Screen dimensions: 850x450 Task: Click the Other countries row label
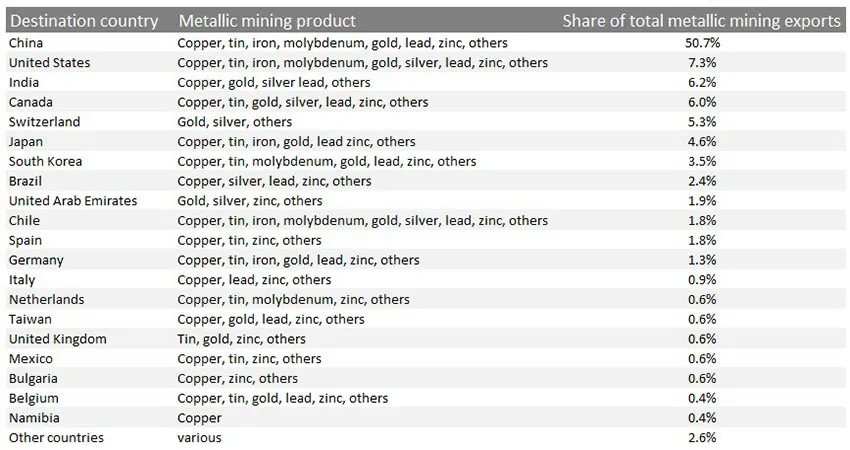56,438
